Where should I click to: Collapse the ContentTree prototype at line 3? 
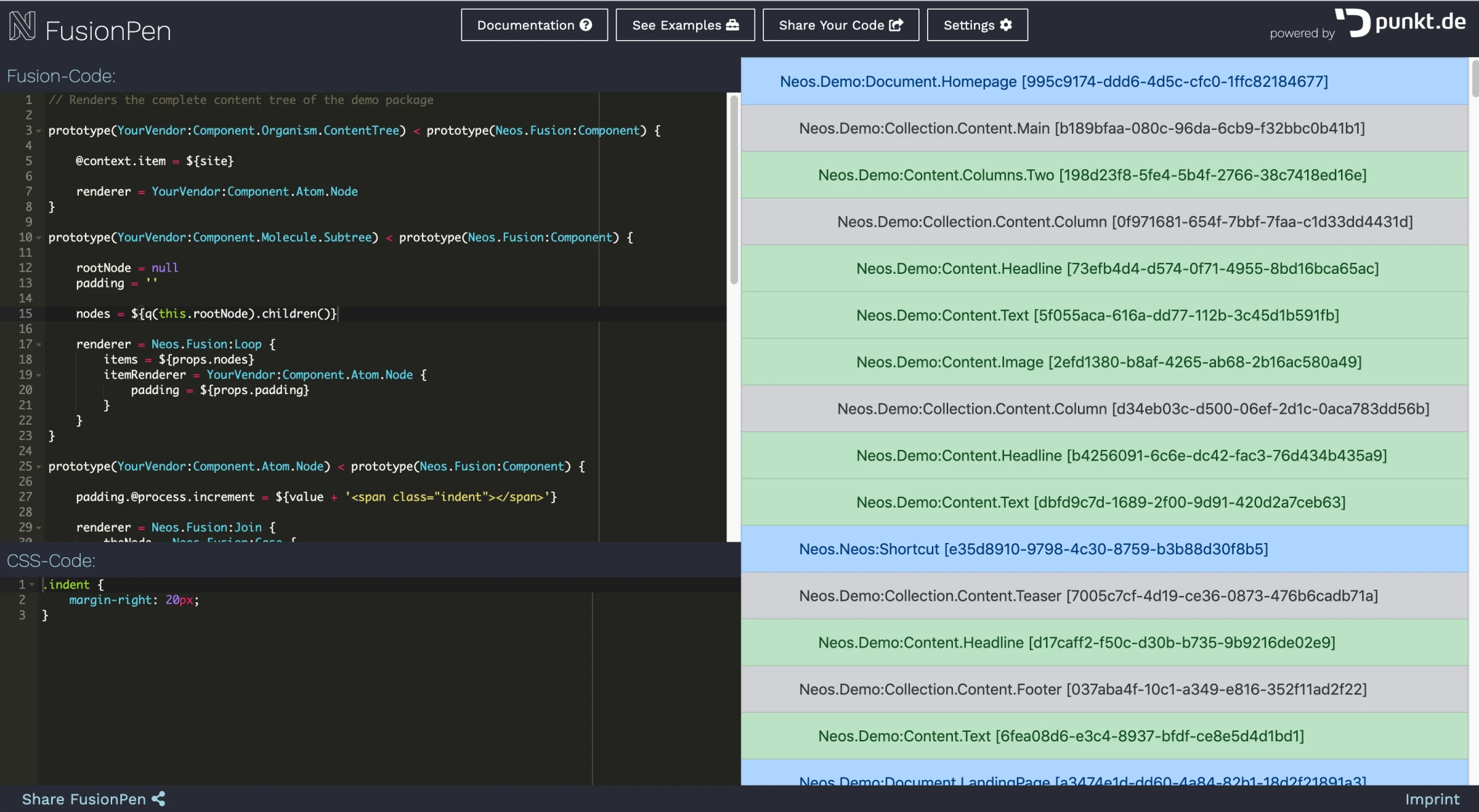39,130
